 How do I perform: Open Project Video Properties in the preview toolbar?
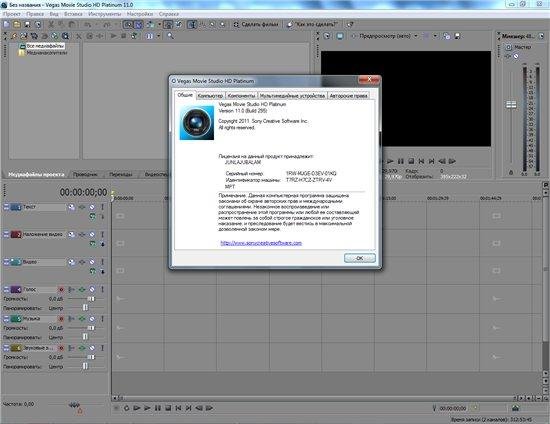327,36
